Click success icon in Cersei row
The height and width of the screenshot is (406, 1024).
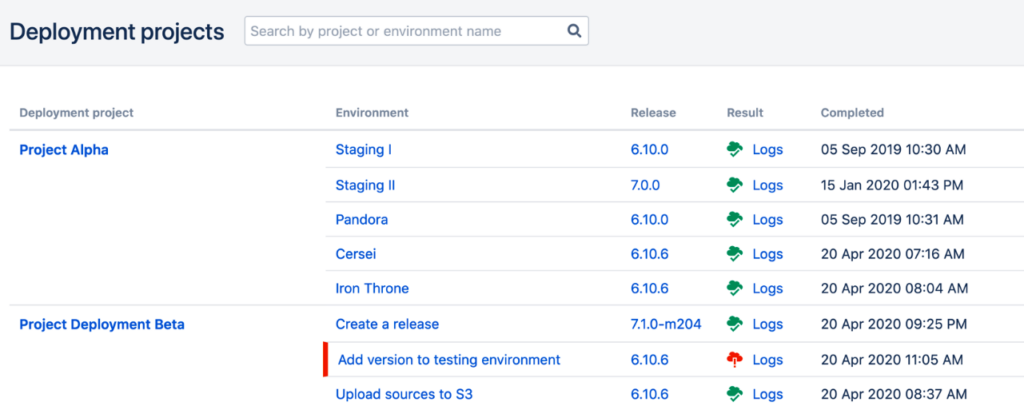pos(735,253)
